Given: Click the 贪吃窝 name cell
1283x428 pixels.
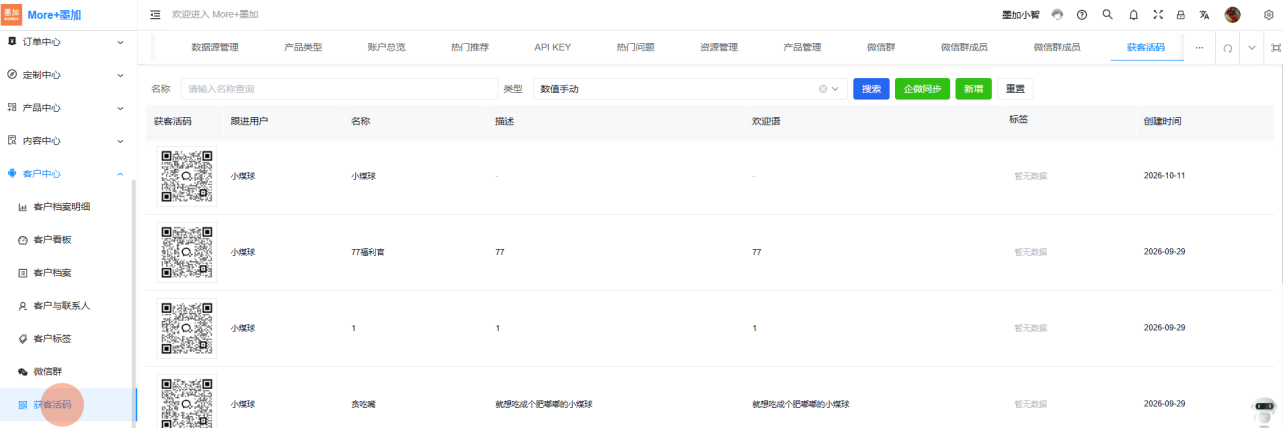Looking at the screenshot, I should (x=363, y=404).
